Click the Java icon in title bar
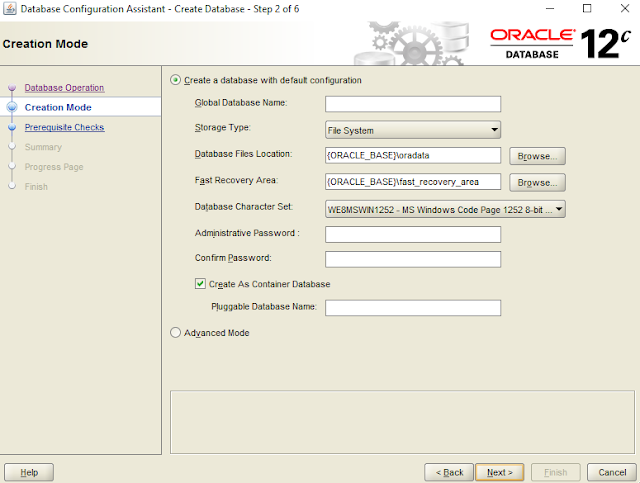 click(x=10, y=9)
